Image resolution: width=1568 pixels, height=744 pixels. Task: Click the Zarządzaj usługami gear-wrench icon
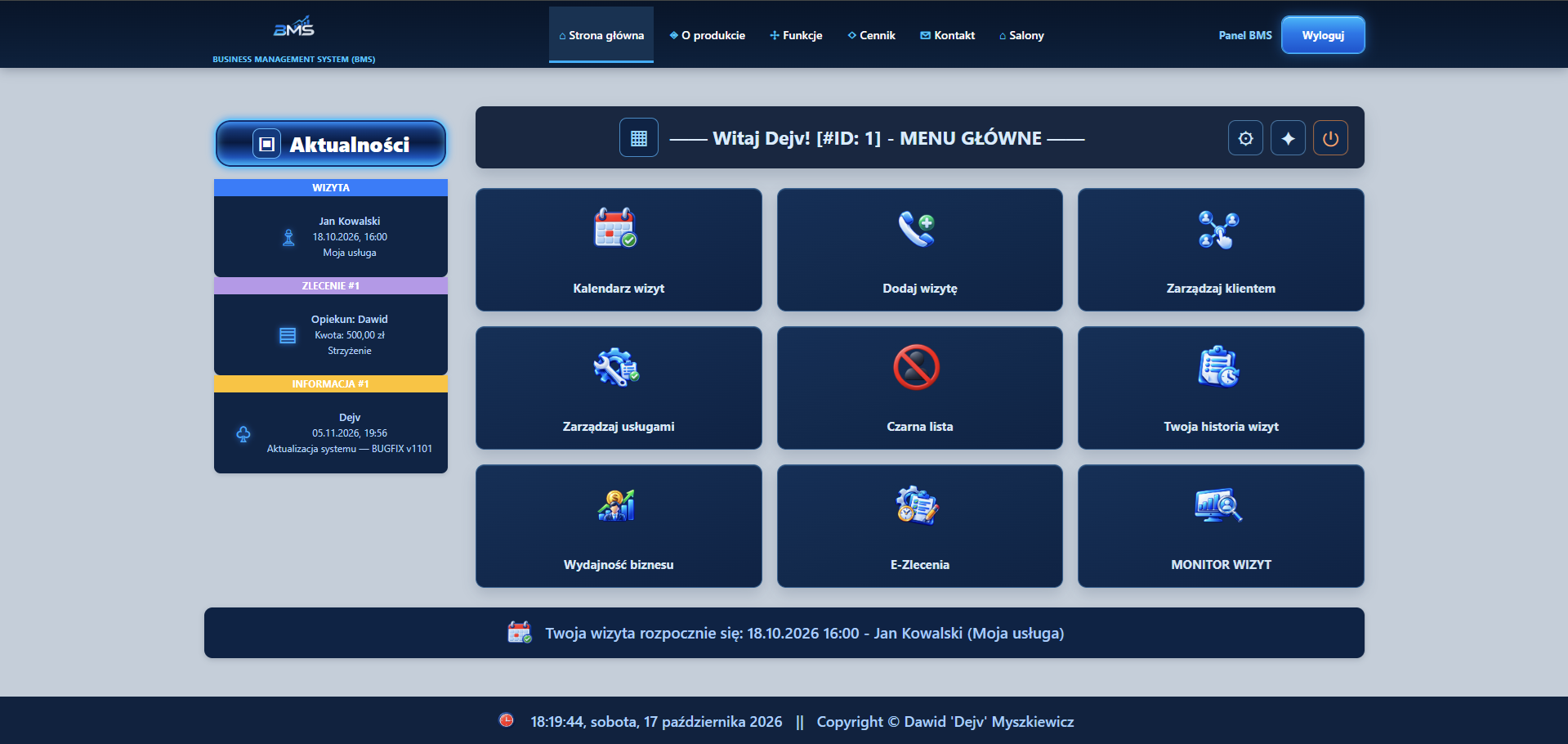tap(616, 367)
